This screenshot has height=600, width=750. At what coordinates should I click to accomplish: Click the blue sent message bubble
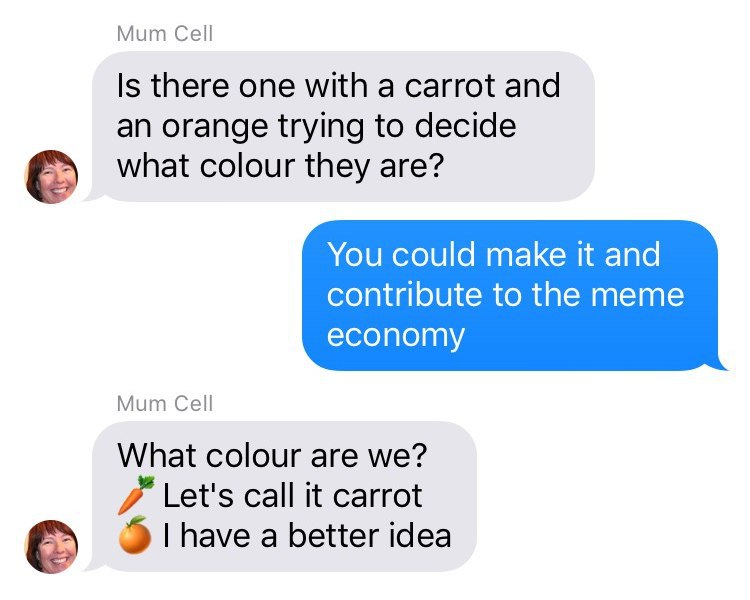512,295
